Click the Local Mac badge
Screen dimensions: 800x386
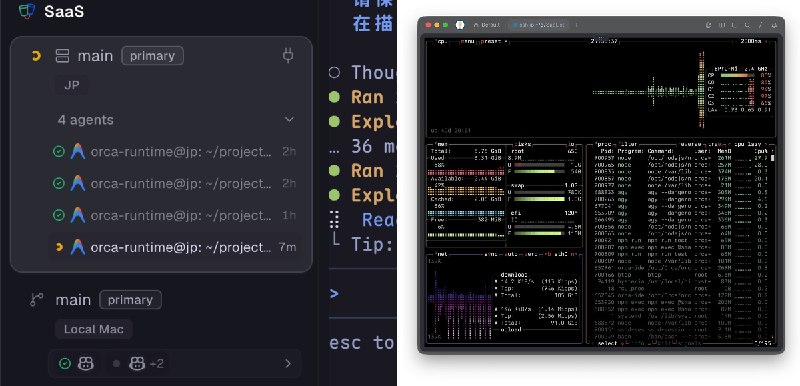point(94,329)
